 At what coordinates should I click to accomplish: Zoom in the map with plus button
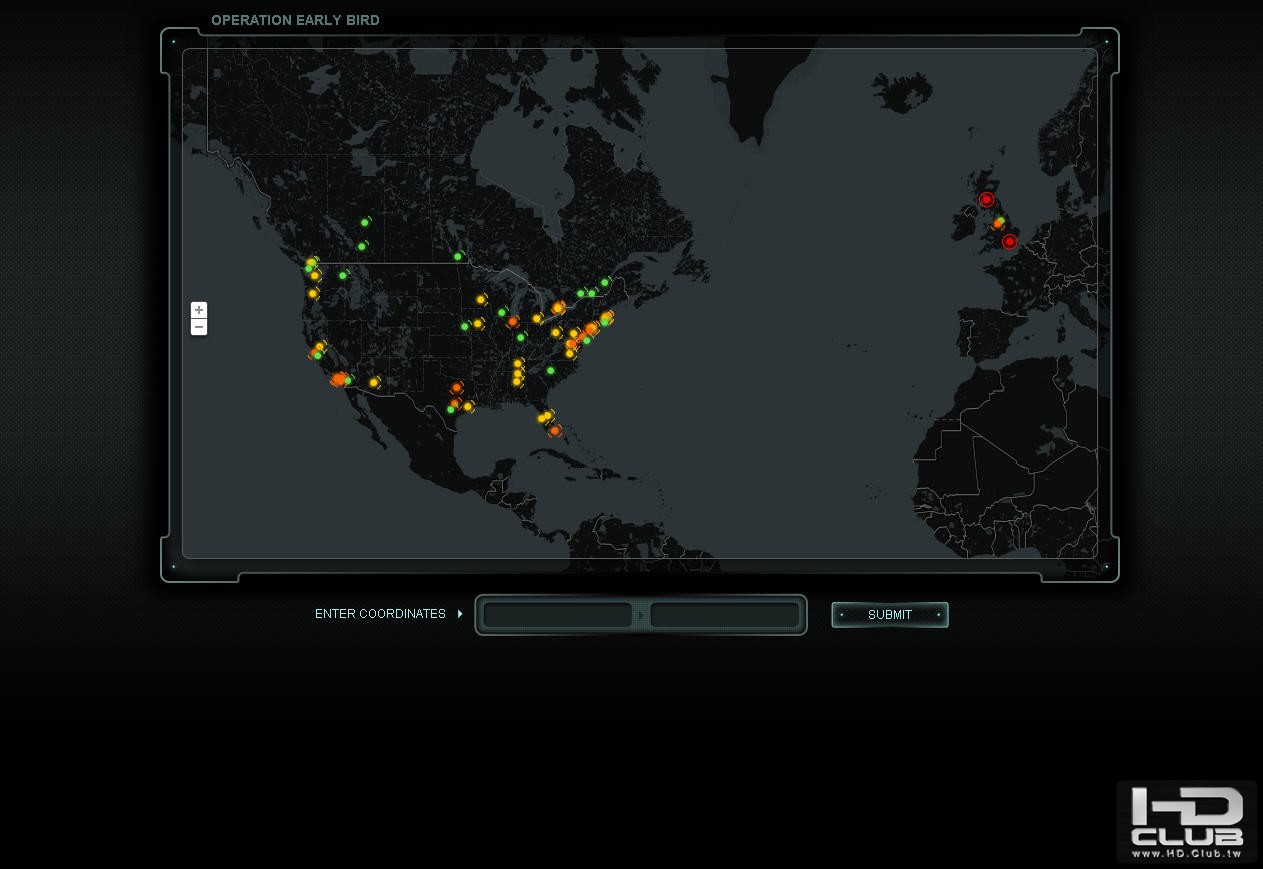(x=199, y=310)
